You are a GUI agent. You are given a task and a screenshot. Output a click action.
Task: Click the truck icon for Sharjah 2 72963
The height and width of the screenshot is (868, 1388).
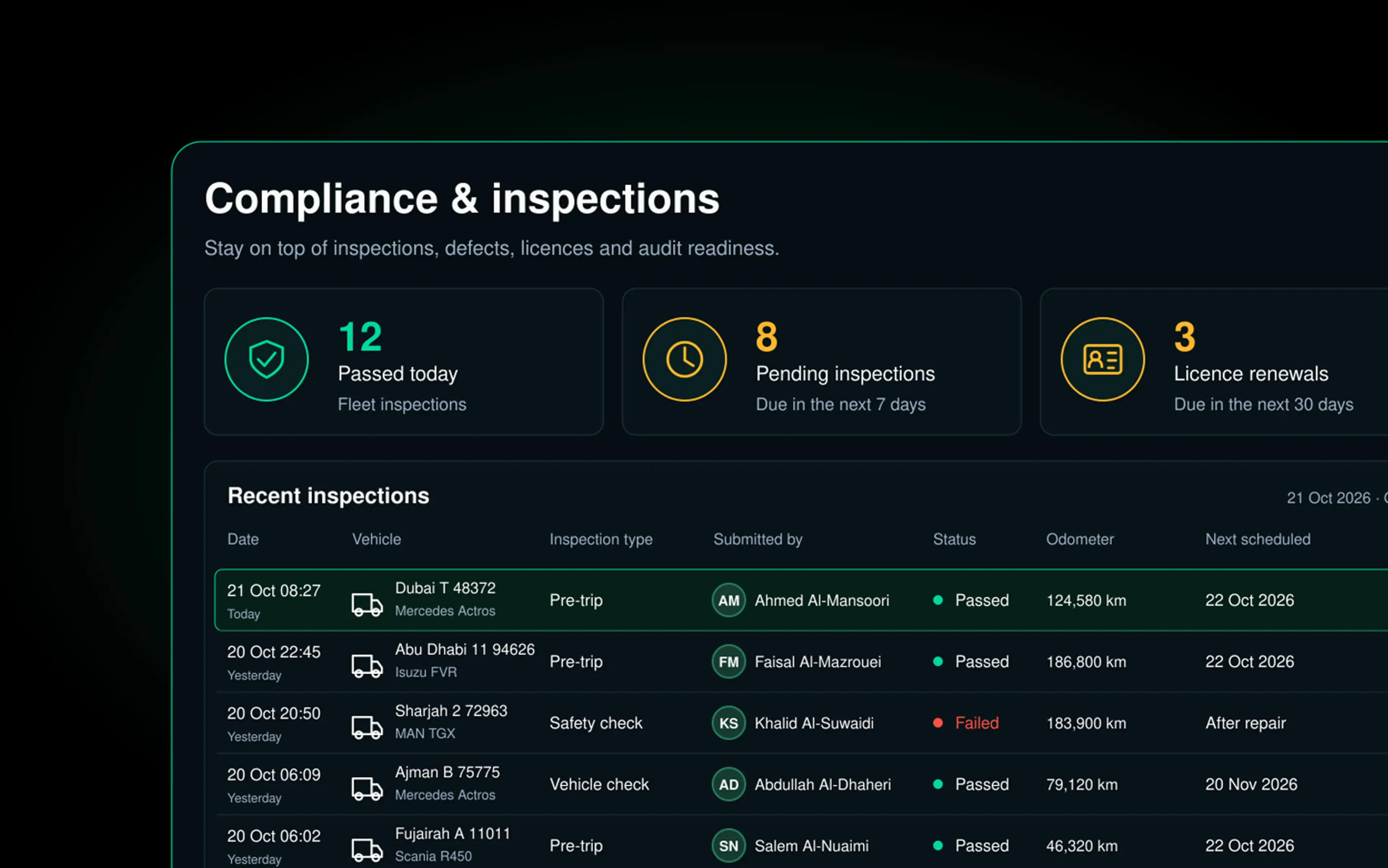pos(367,727)
